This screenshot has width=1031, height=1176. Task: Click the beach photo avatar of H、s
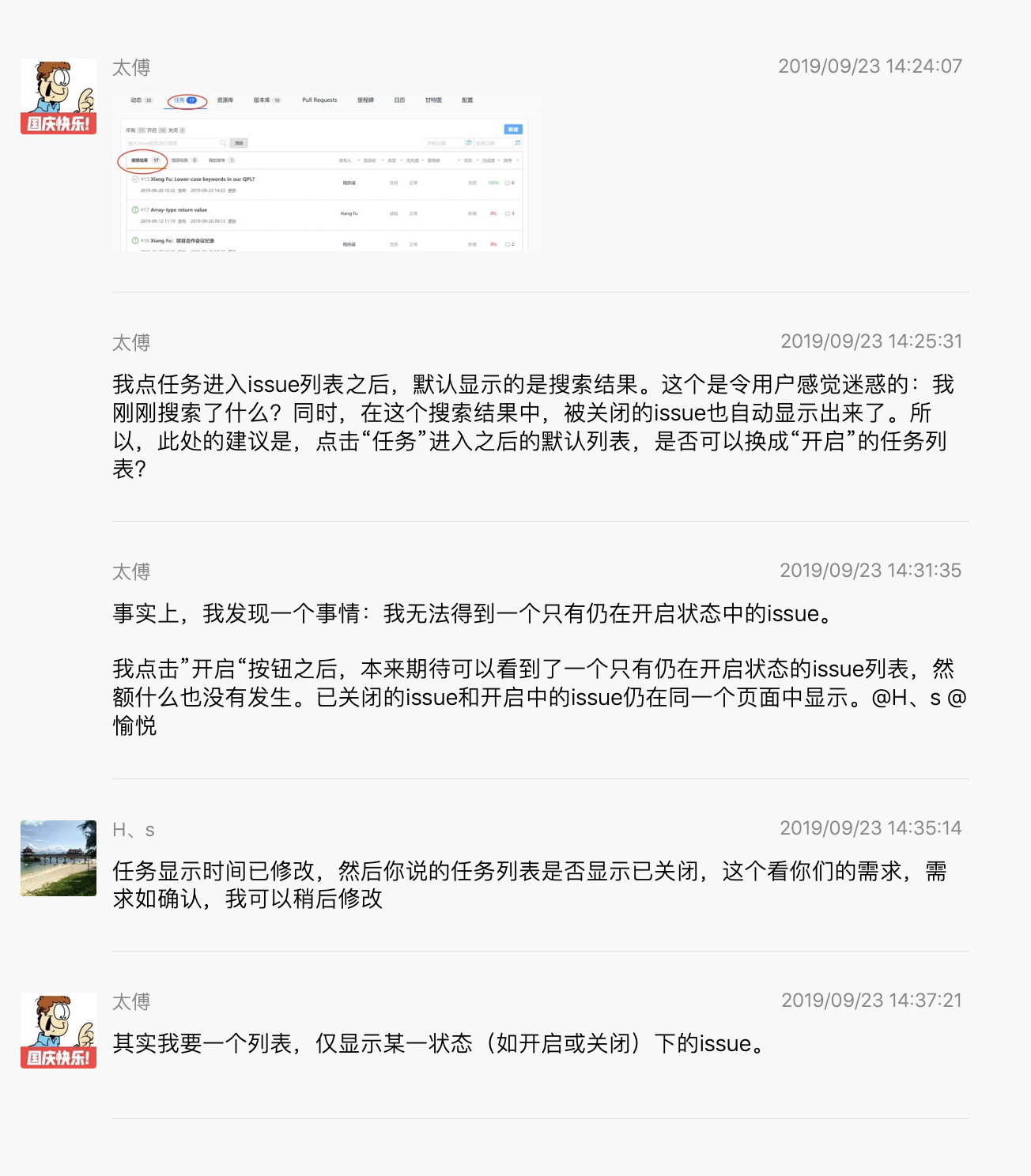(59, 858)
